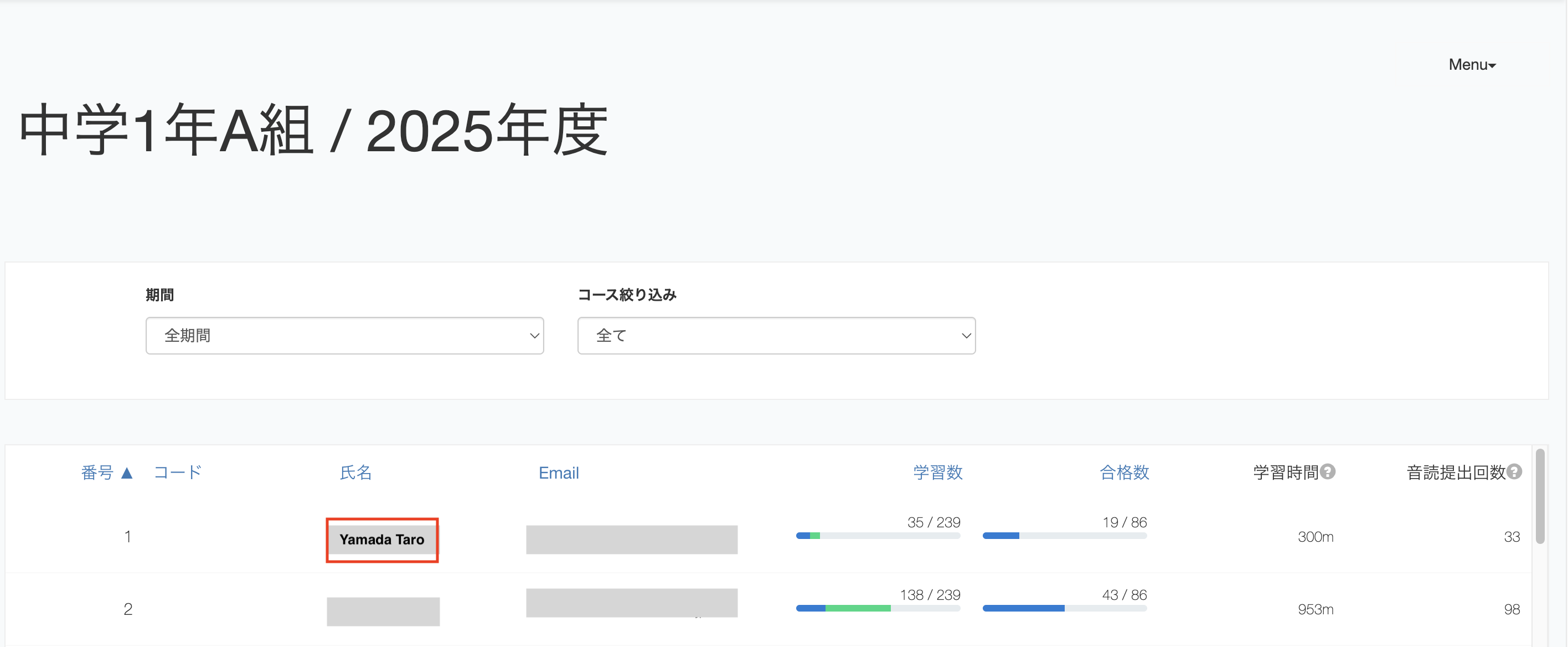Sort the table by 合格数 column

click(1123, 472)
